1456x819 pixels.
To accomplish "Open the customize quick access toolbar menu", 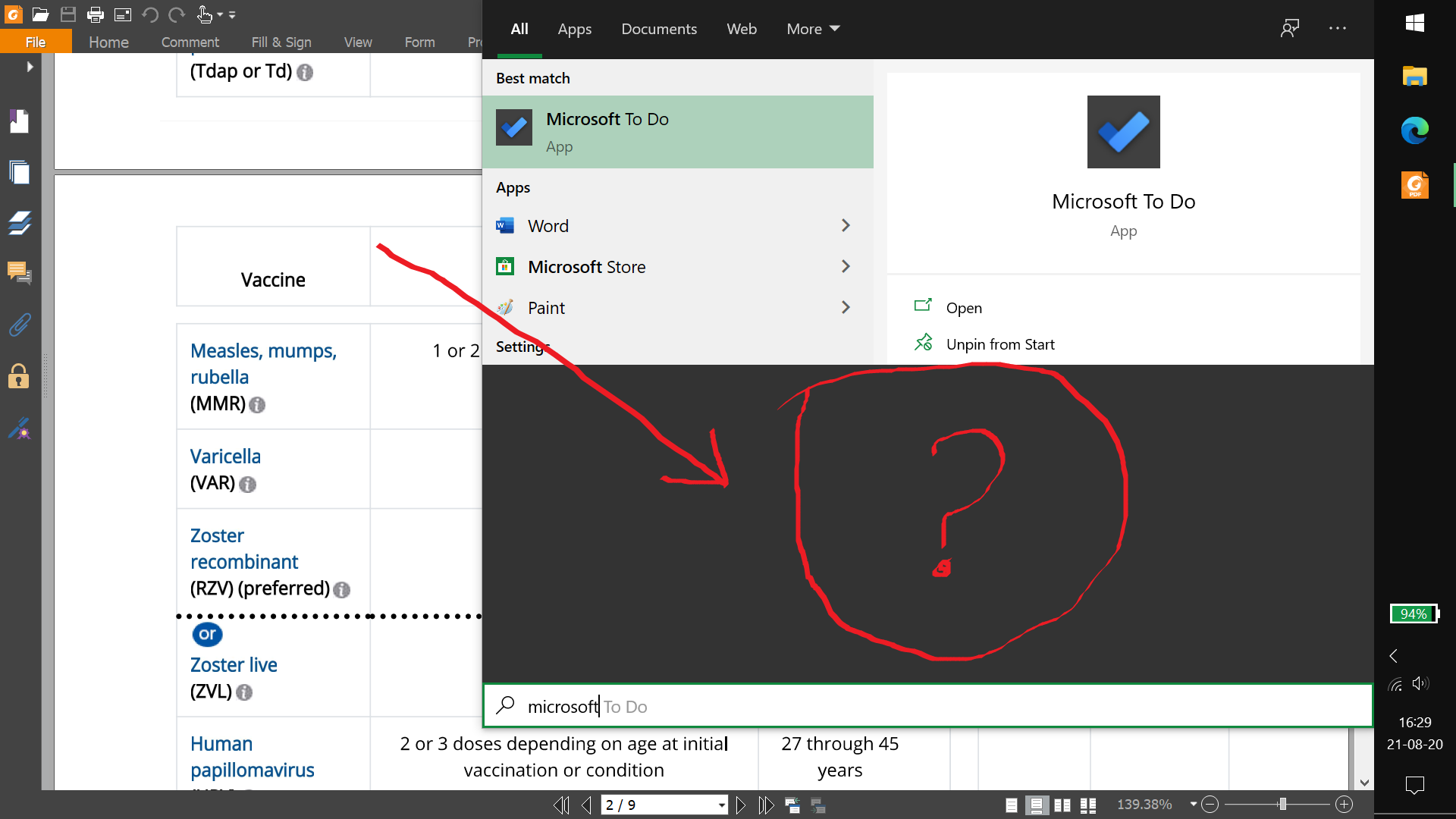I will 232,14.
